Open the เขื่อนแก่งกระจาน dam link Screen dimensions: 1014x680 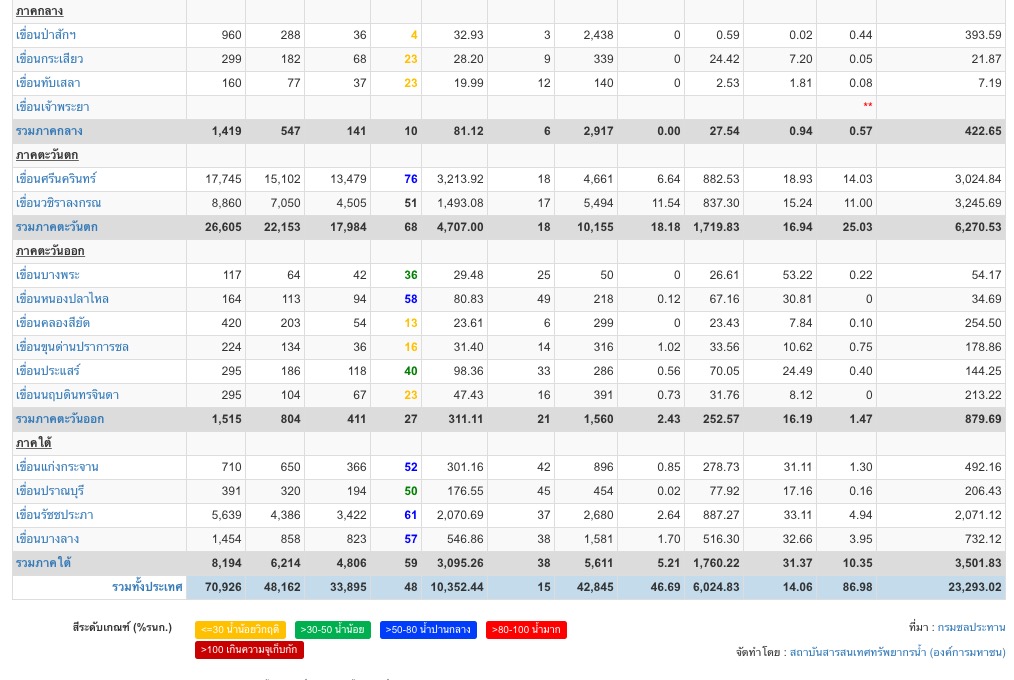pyautogui.click(x=57, y=467)
